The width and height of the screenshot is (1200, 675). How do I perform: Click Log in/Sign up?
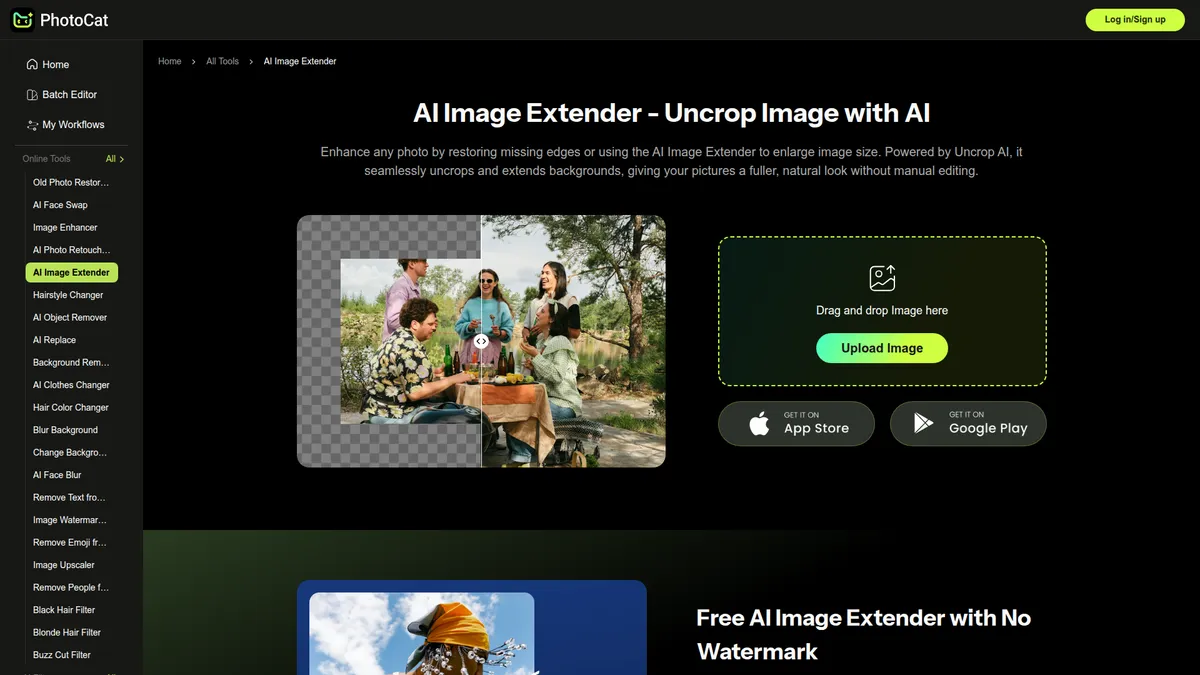pos(1134,19)
